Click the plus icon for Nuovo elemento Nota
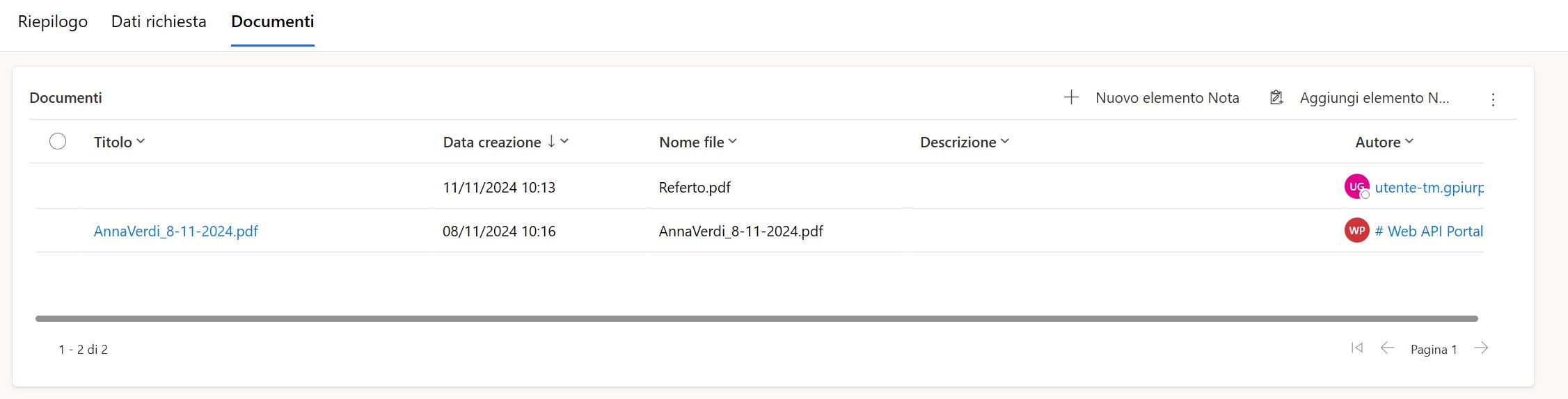This screenshot has width=1568, height=399. [x=1071, y=97]
